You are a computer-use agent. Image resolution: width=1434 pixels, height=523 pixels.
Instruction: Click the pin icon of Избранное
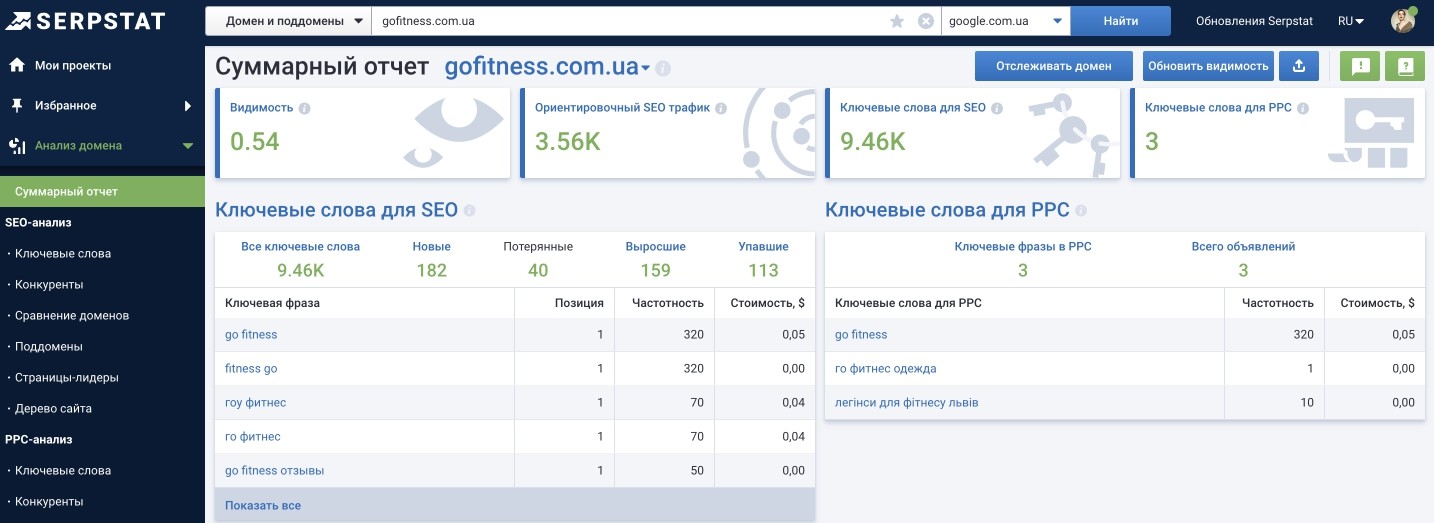(x=17, y=105)
